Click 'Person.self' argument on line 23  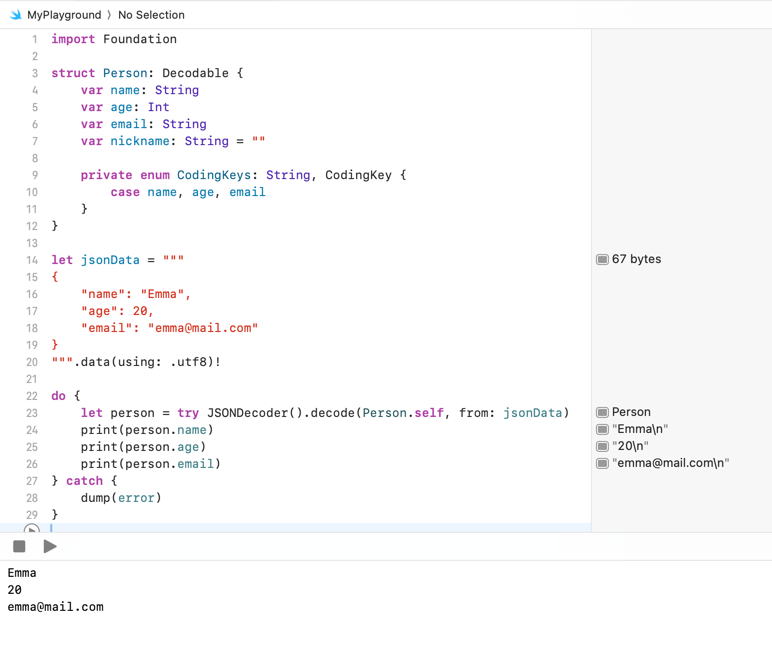403,413
